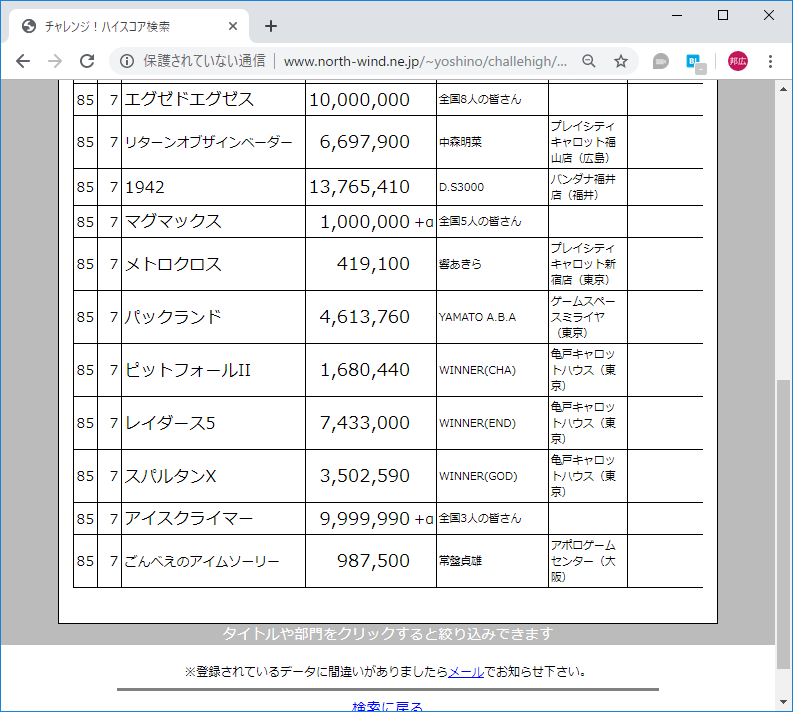Click the score 1,680,440
Viewport: 793px width, 712px height.
point(365,370)
